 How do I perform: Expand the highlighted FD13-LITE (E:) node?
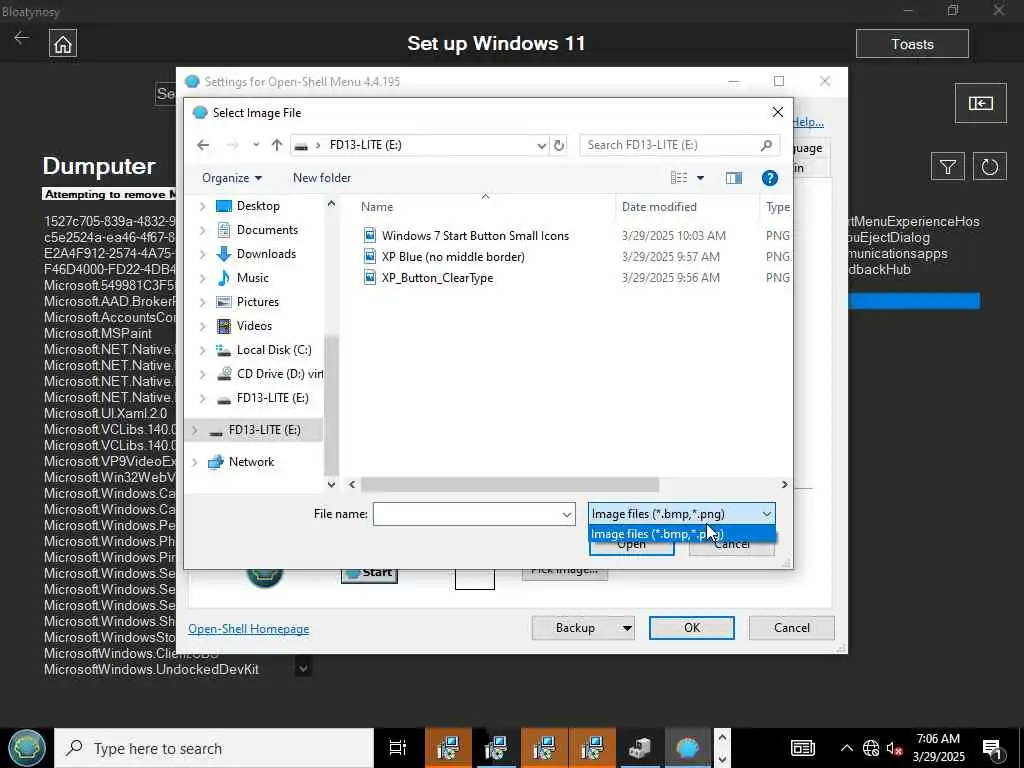click(x=195, y=430)
